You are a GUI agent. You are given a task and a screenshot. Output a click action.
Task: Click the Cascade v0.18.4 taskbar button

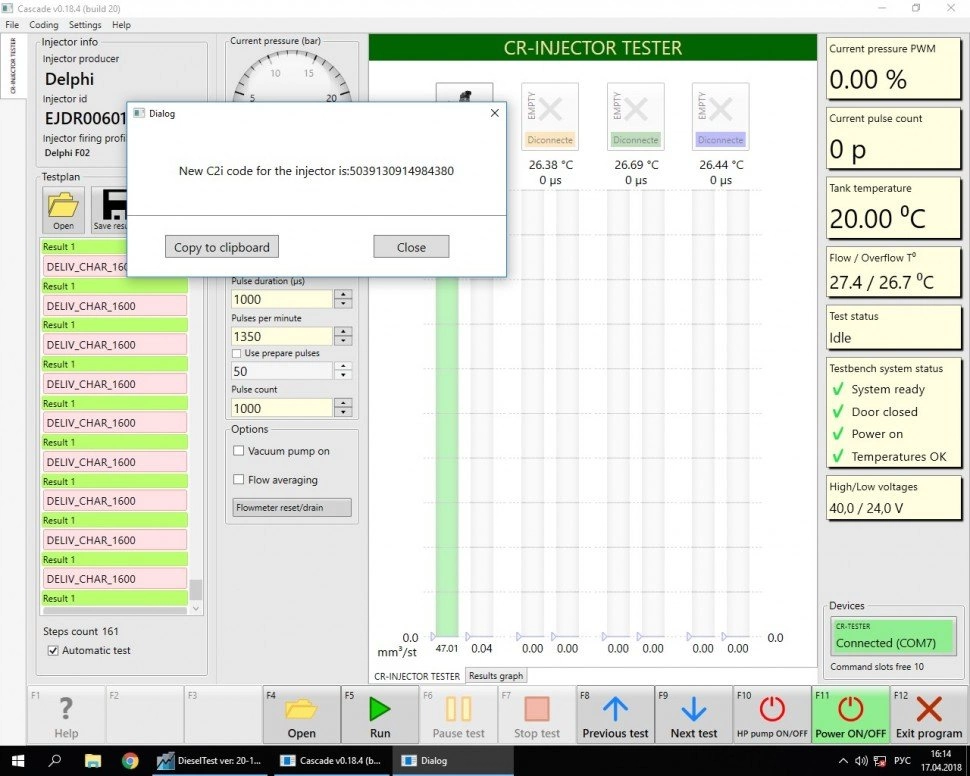tap(331, 761)
